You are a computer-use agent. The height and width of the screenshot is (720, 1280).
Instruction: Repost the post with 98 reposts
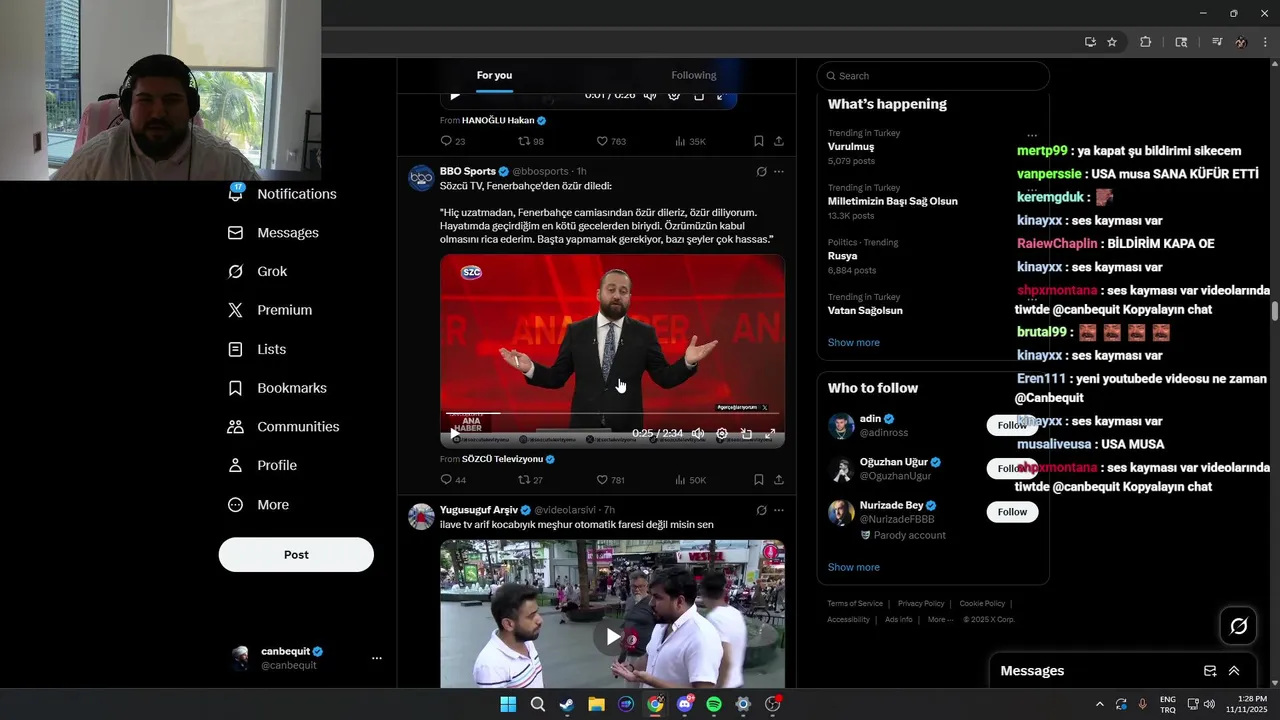(530, 142)
